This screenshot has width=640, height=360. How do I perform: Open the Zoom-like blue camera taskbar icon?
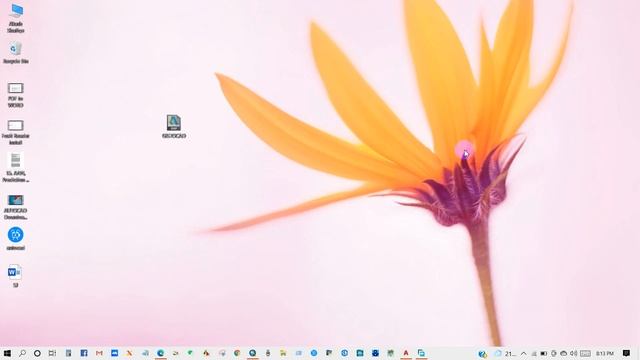click(114, 353)
